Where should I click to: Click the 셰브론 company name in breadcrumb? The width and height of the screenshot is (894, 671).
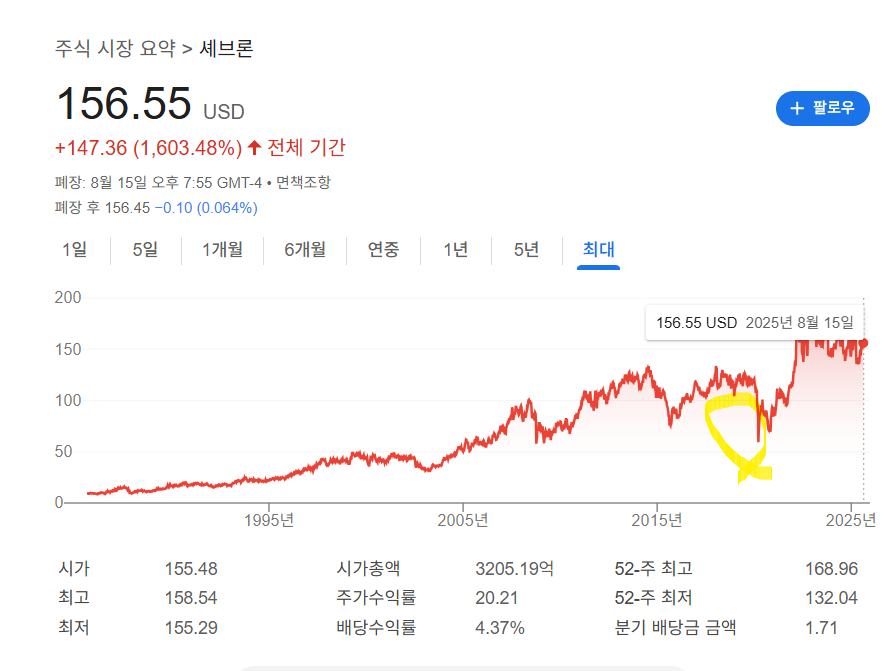(x=226, y=48)
